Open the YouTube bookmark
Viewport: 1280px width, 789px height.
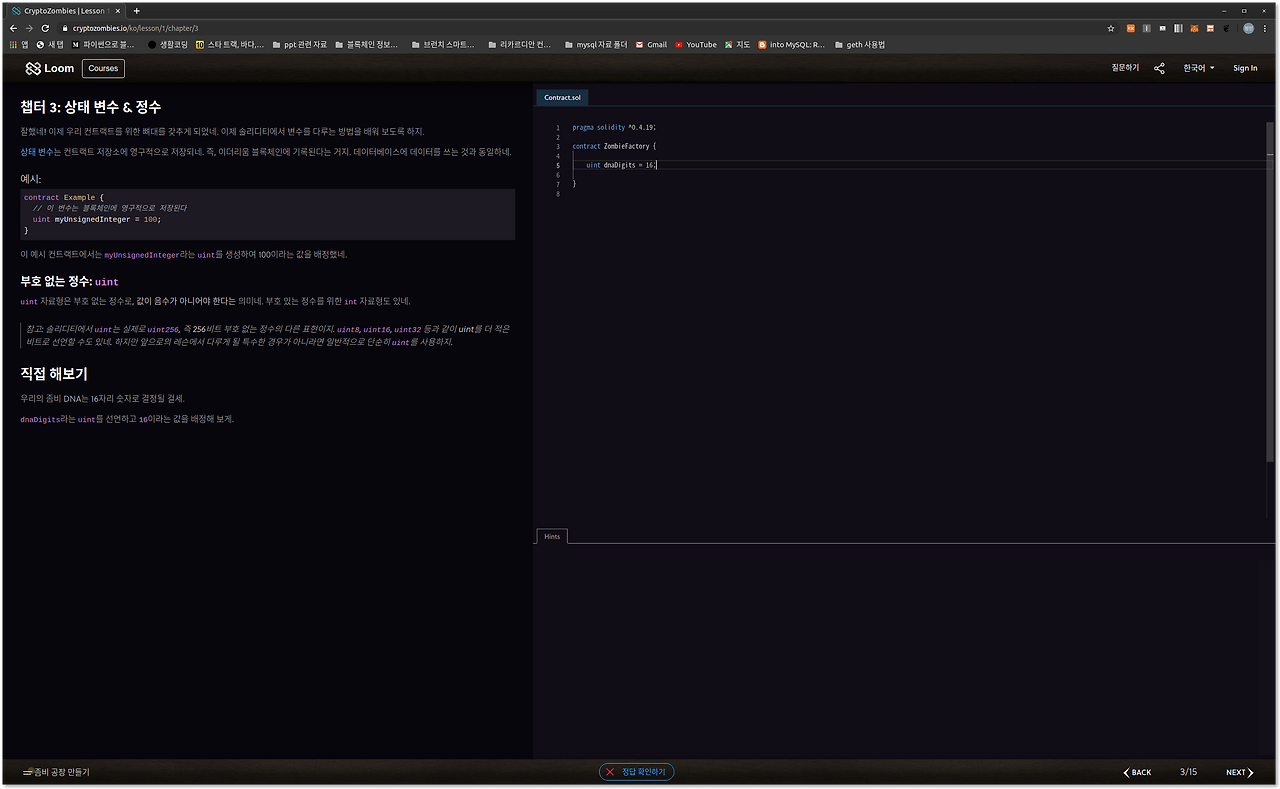[696, 44]
